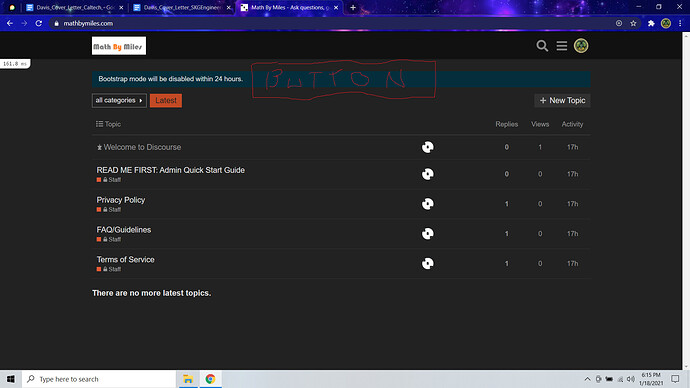Image resolution: width=690 pixels, height=388 pixels.
Task: Switch to Davis_Cover_Letter_Caltech browser tab
Action: [x=75, y=7]
